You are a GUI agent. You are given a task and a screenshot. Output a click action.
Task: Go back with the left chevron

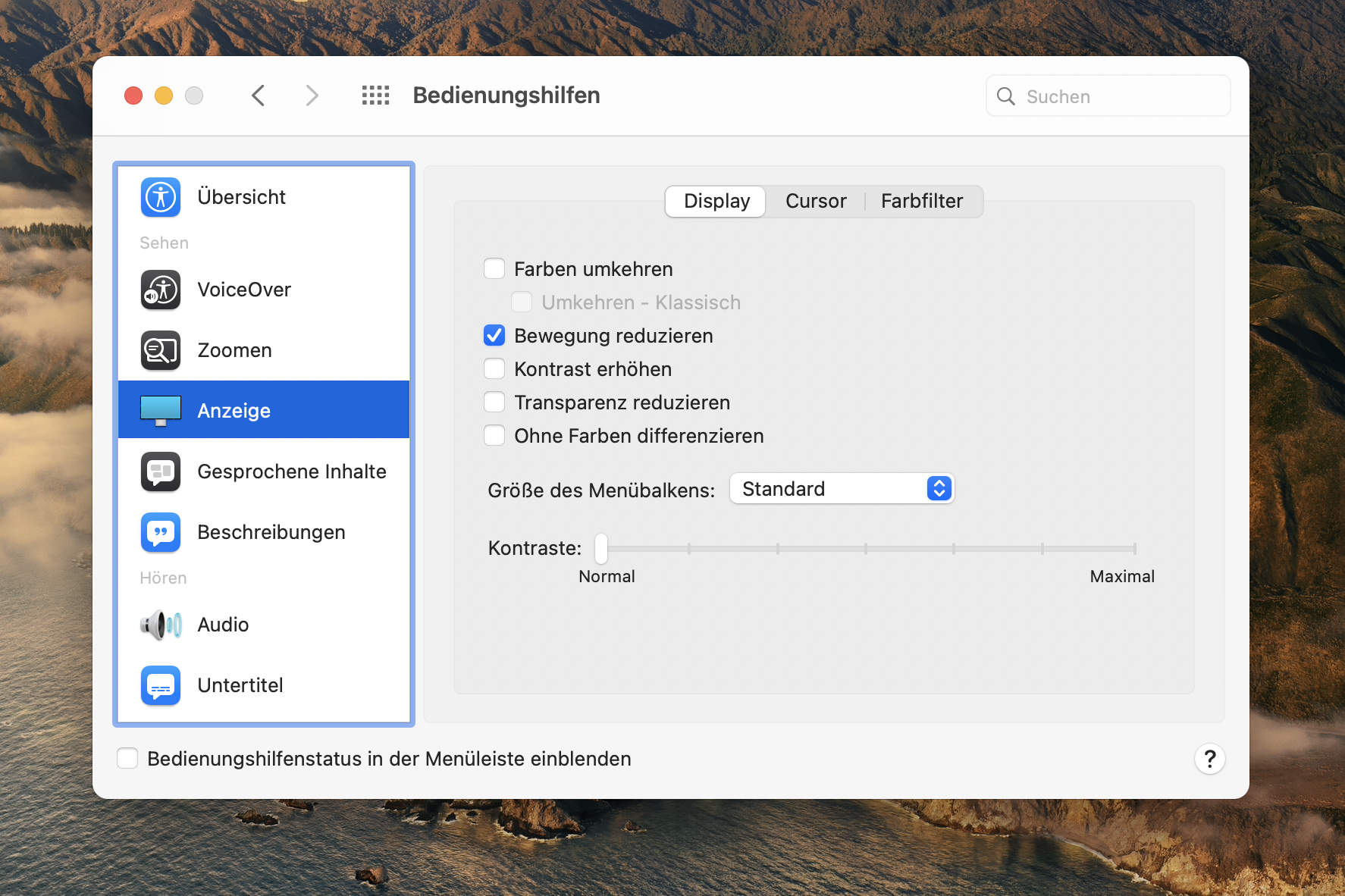(x=258, y=96)
